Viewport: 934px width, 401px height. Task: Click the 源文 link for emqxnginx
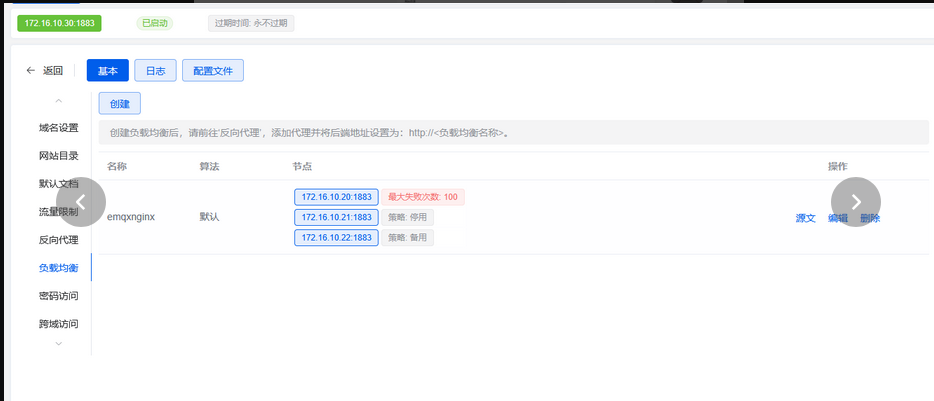(x=805, y=218)
